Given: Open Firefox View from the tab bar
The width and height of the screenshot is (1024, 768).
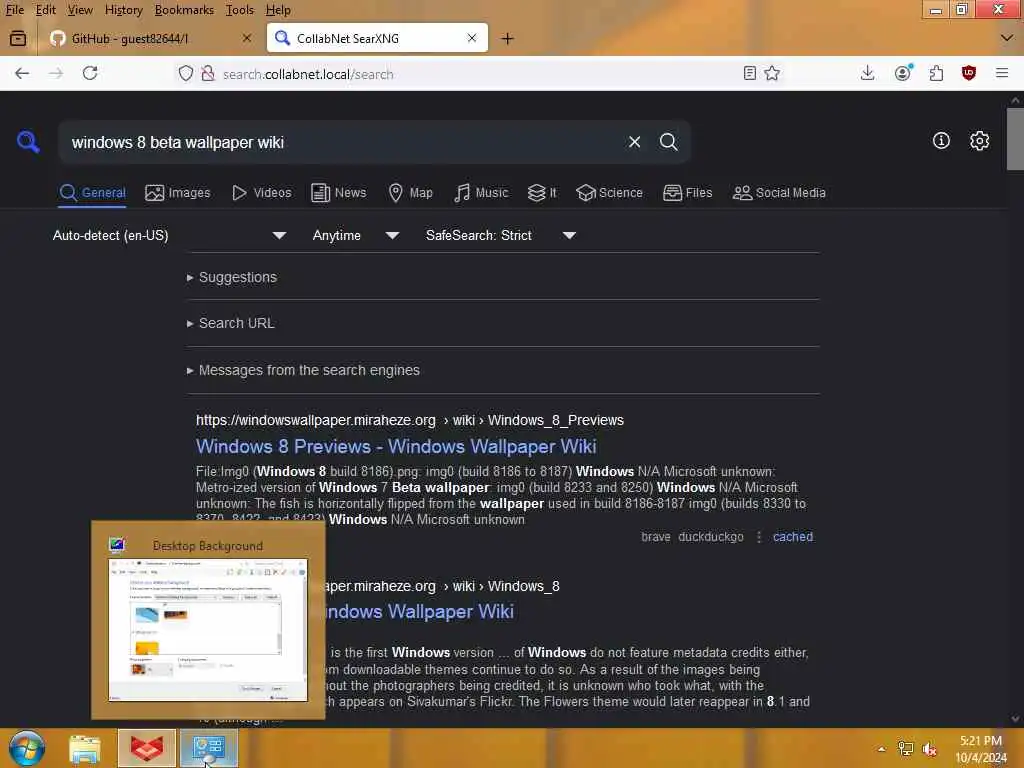Looking at the screenshot, I should (18, 39).
